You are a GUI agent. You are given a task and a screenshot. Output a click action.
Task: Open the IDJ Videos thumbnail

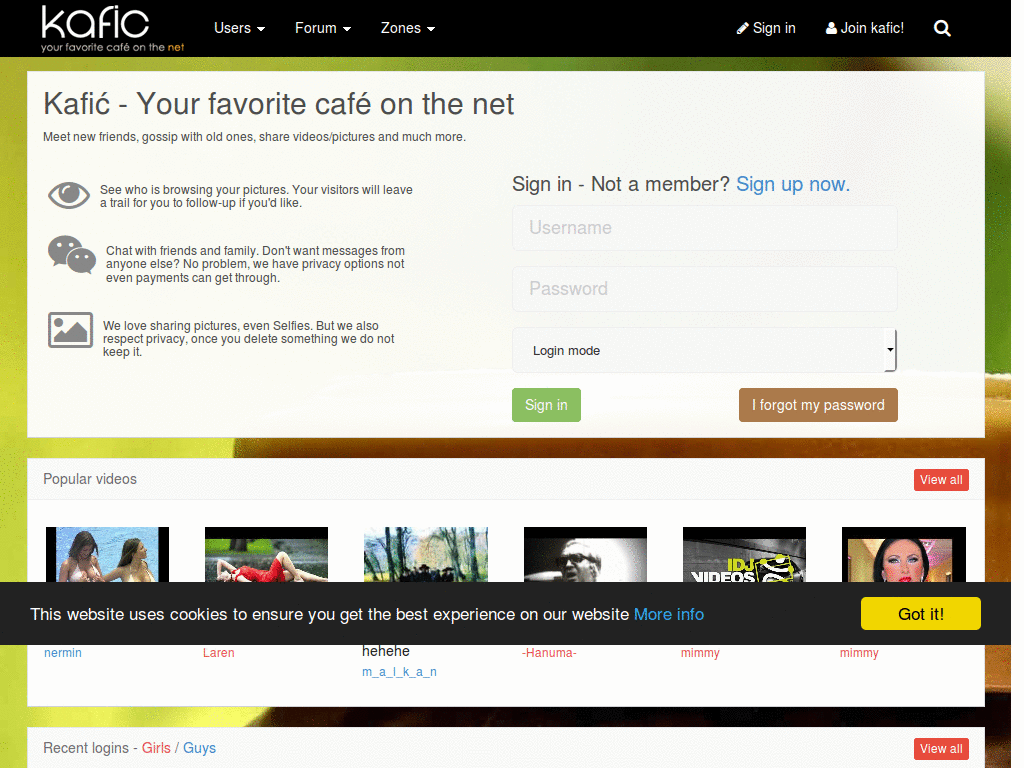coord(744,554)
